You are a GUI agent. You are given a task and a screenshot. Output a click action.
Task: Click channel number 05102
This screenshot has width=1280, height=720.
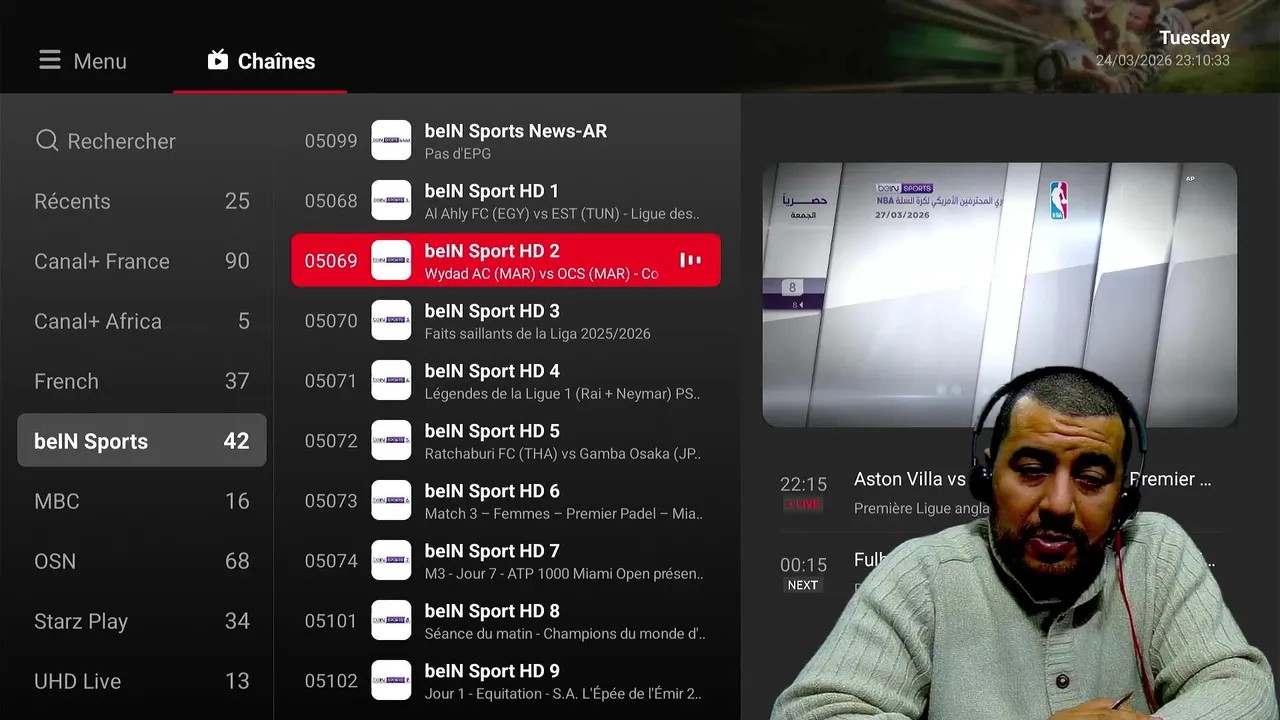331,681
